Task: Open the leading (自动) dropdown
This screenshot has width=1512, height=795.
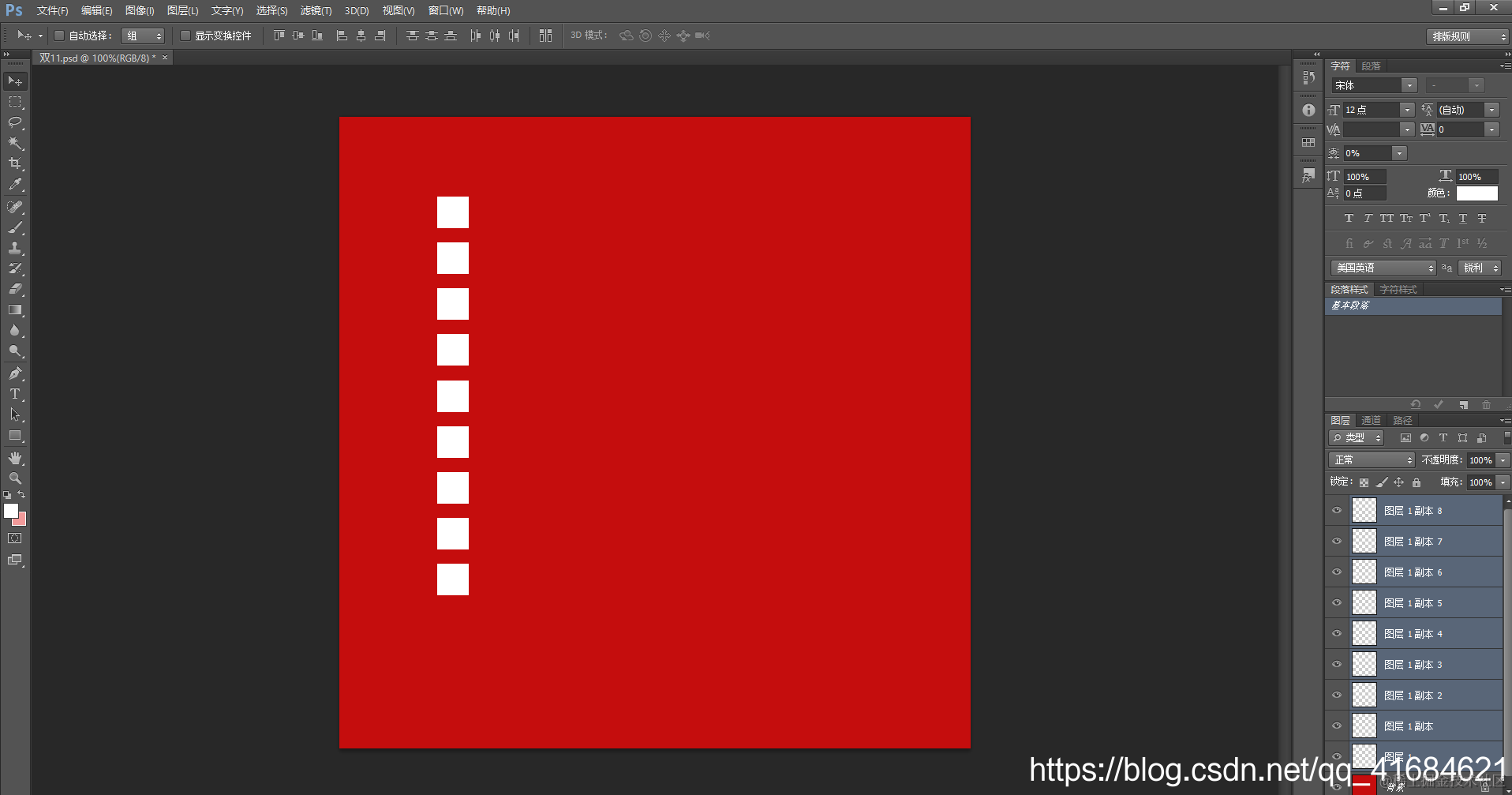Action: tap(1491, 110)
